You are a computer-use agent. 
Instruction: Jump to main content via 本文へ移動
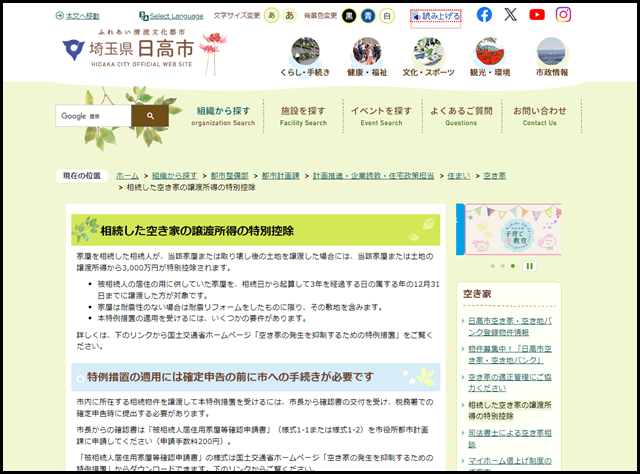click(78, 16)
